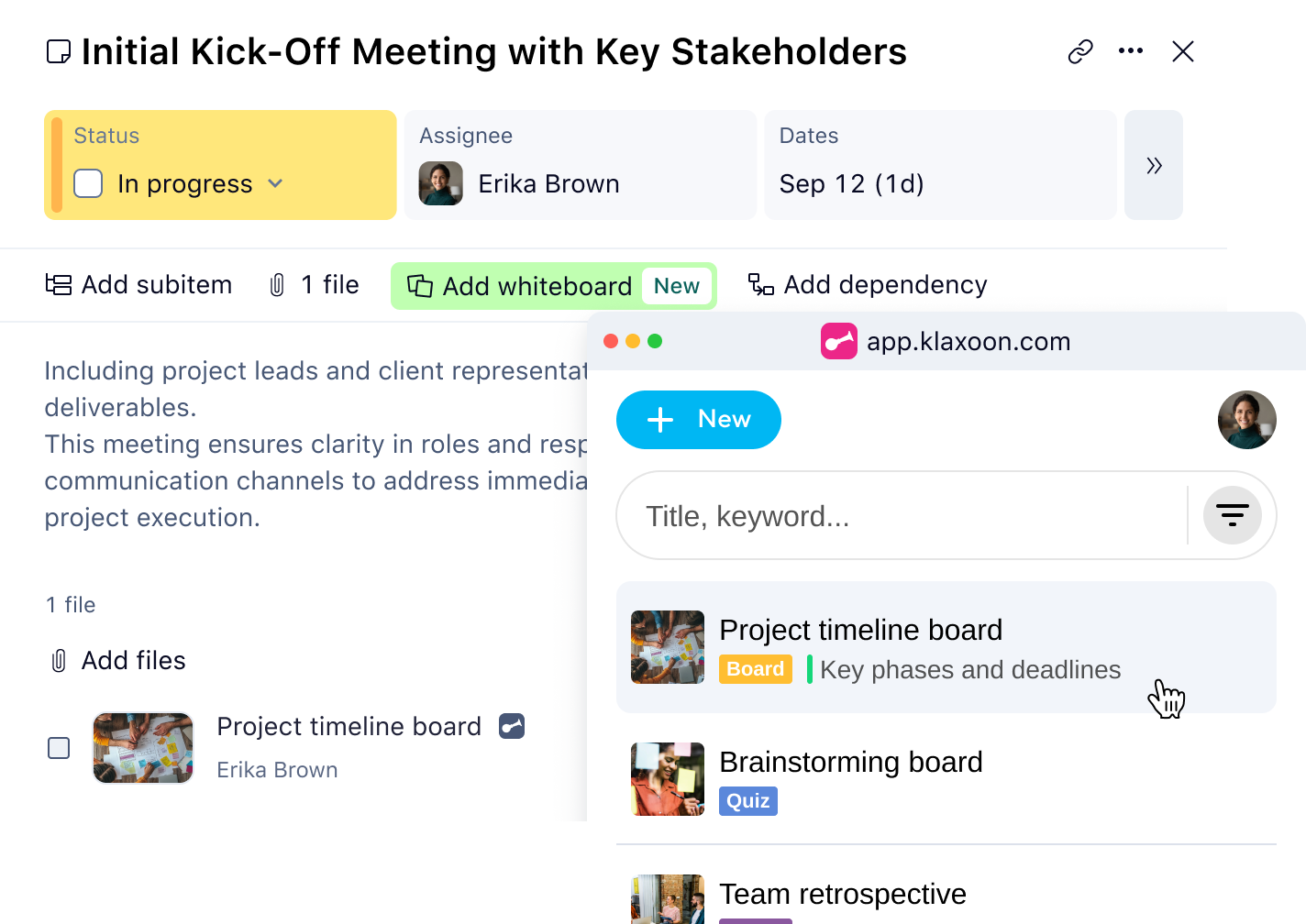Open the Brainstorming board thumbnail
Screen dimensions: 1306x924
(667, 779)
